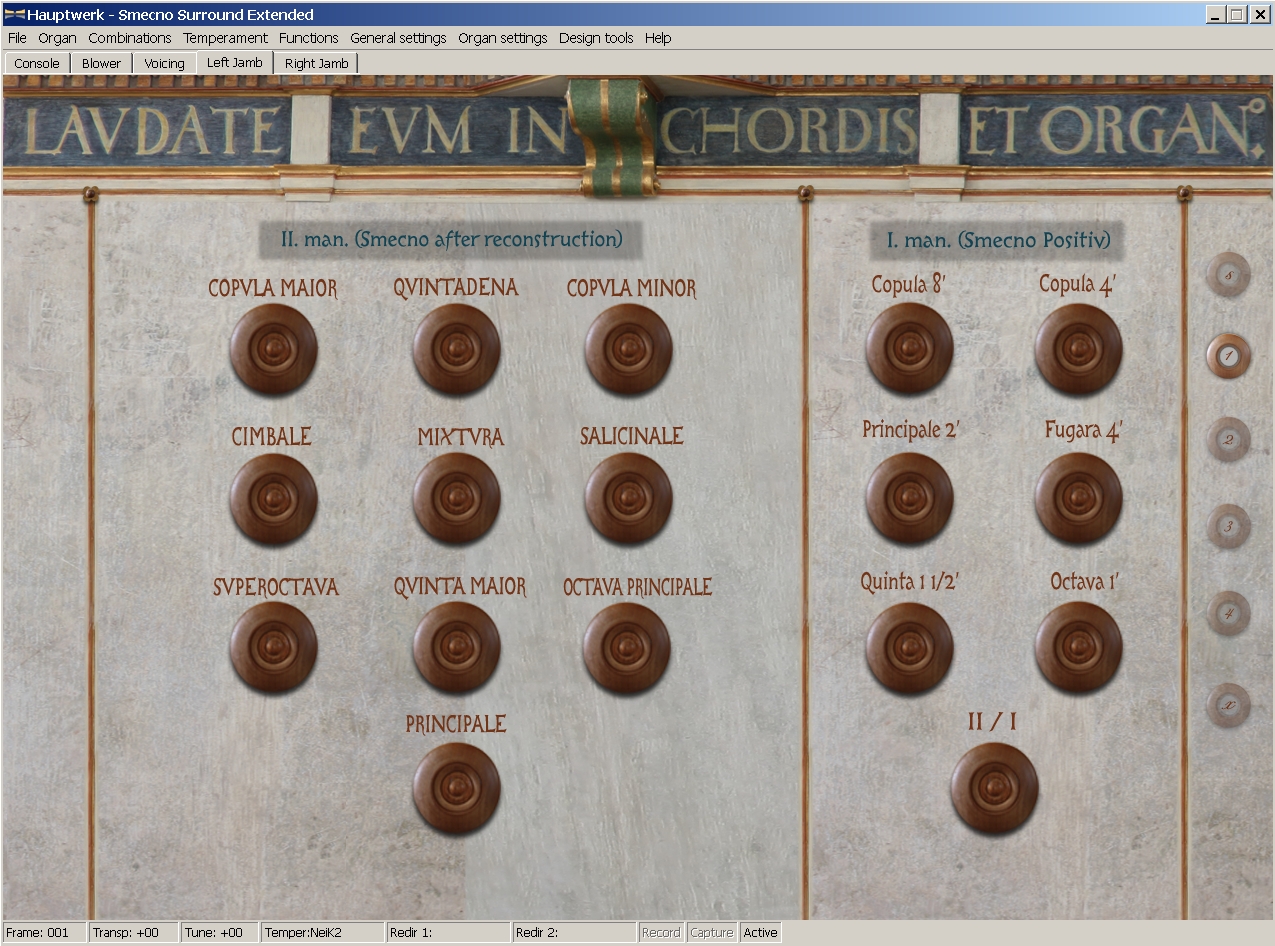Click the Frame: 001 status field
1275x946 pixels.
44,932
